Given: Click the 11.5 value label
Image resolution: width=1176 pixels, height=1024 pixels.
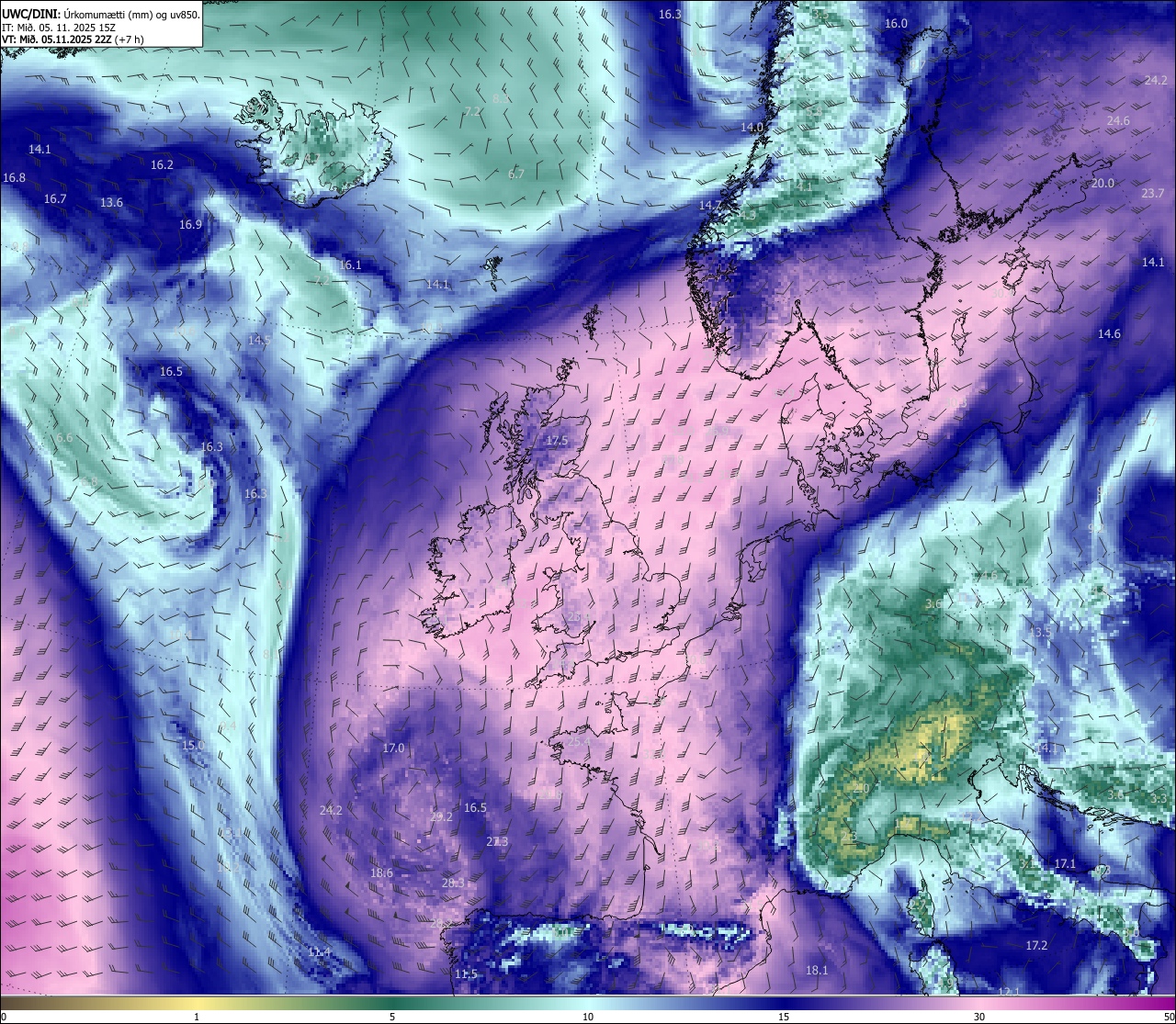Looking at the screenshot, I should [x=466, y=974].
